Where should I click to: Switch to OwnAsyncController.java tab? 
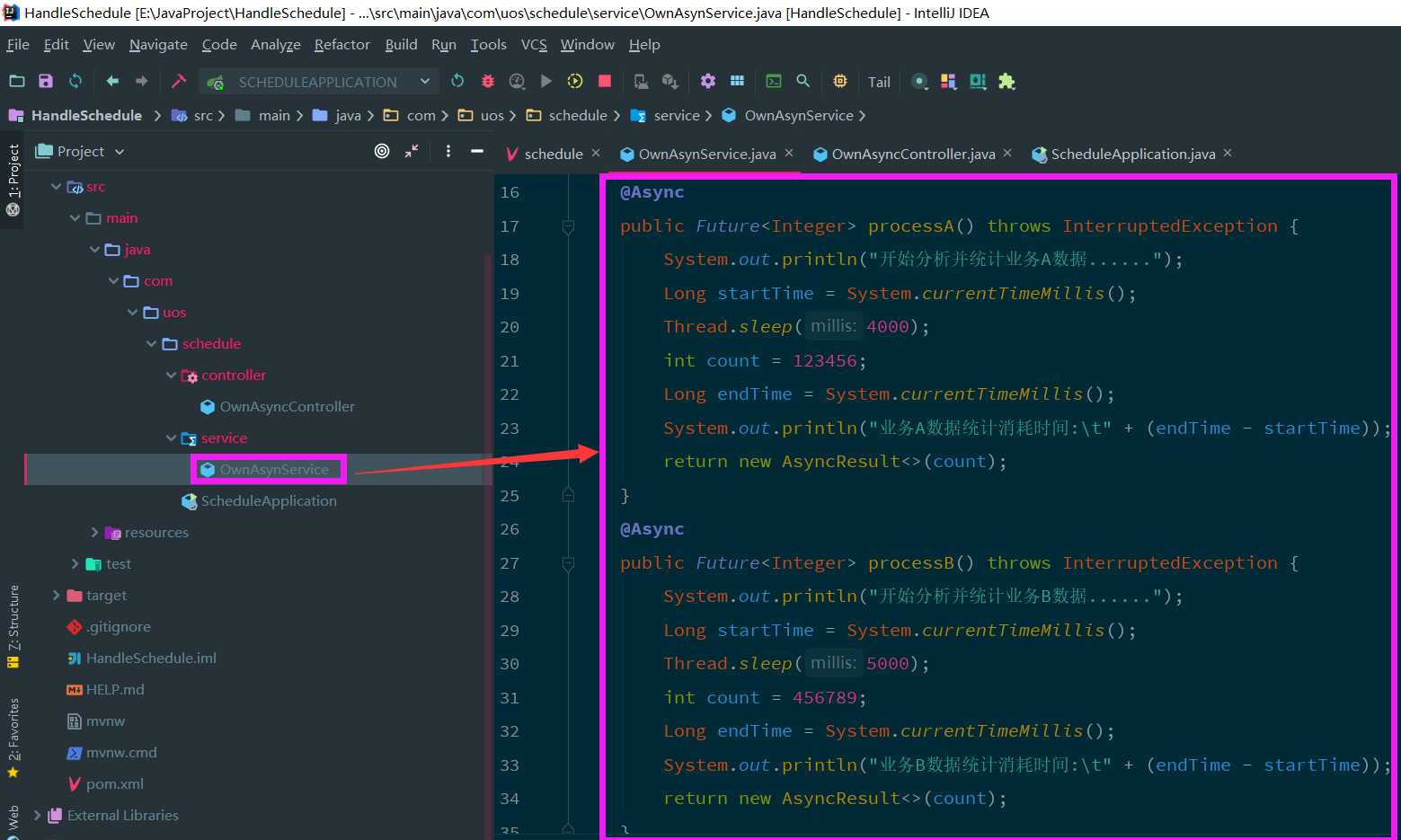pyautogui.click(x=913, y=154)
